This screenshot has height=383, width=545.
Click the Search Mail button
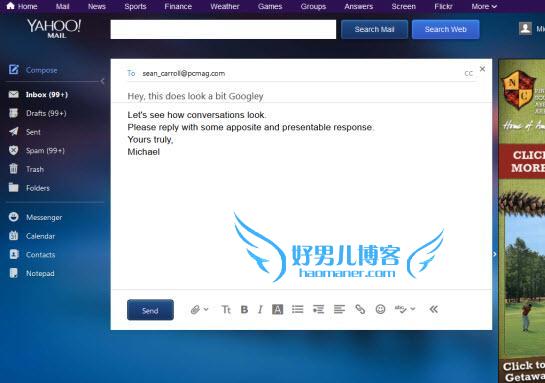374,29
